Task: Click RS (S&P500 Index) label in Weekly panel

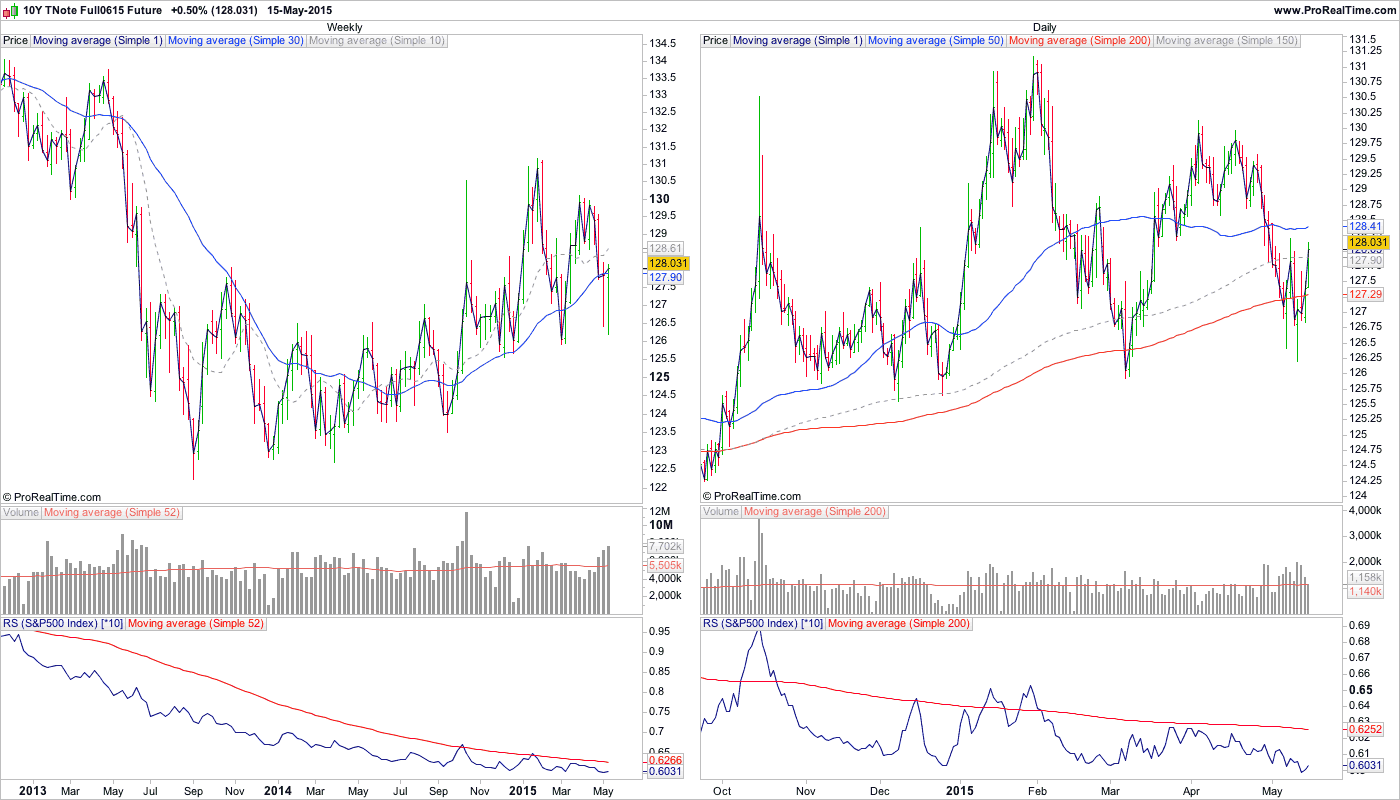Action: pos(63,624)
